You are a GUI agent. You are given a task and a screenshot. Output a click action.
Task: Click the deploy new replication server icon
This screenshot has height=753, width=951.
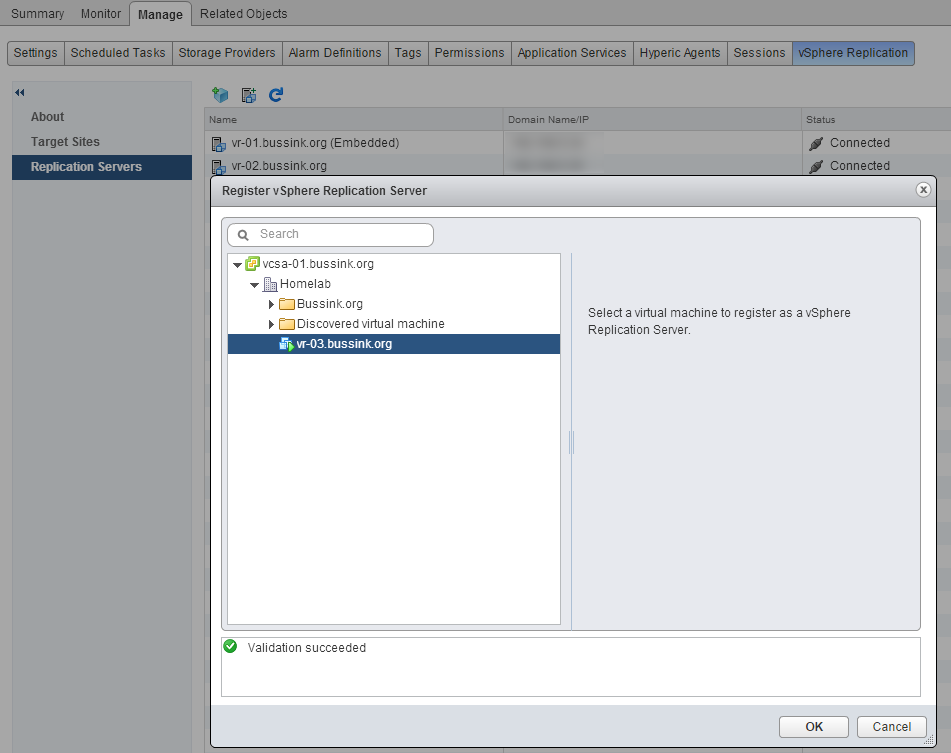point(220,95)
